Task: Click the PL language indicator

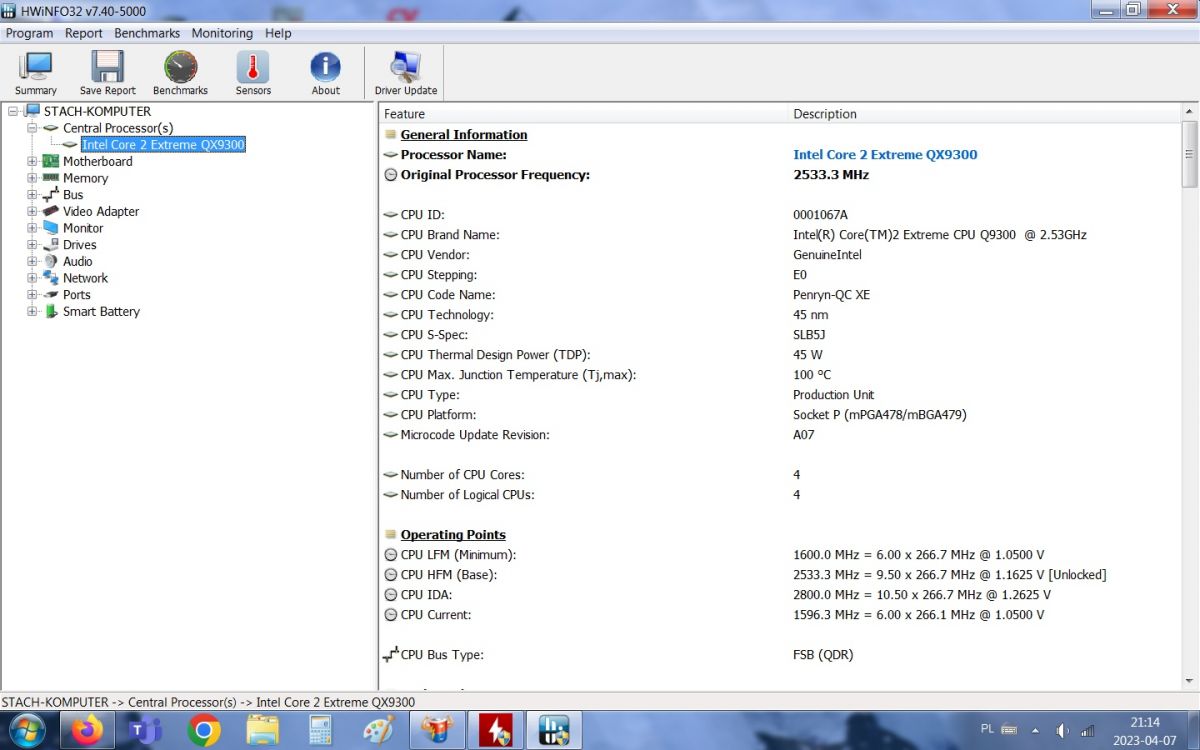Action: [x=987, y=730]
